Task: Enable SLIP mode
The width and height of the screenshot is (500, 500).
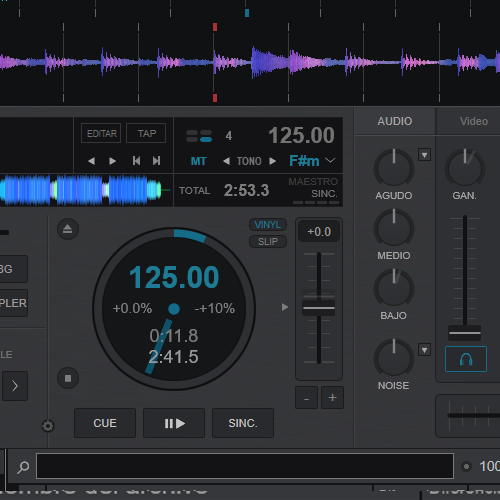Action: click(x=268, y=241)
